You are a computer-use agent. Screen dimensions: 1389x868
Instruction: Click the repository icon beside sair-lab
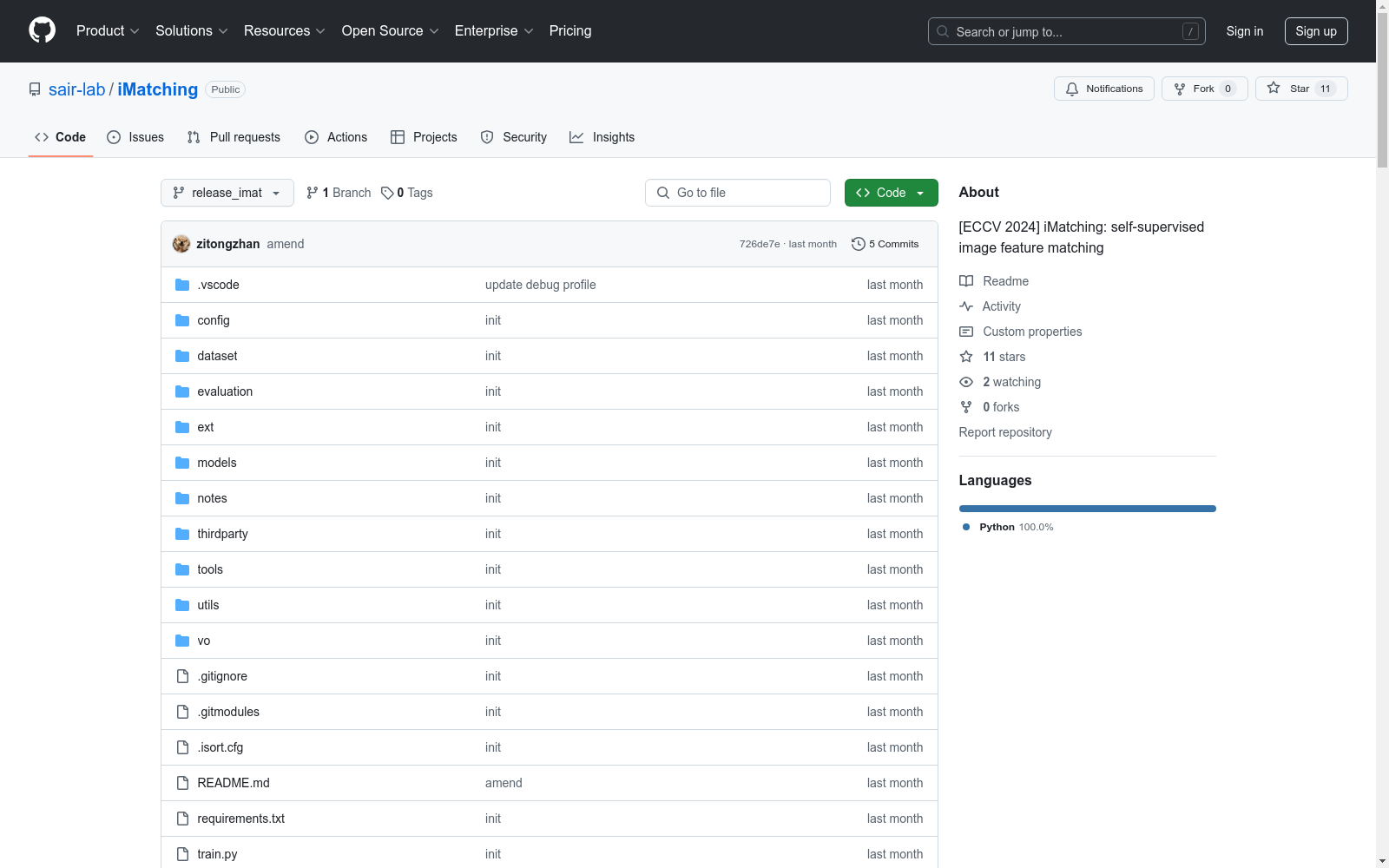[x=35, y=89]
